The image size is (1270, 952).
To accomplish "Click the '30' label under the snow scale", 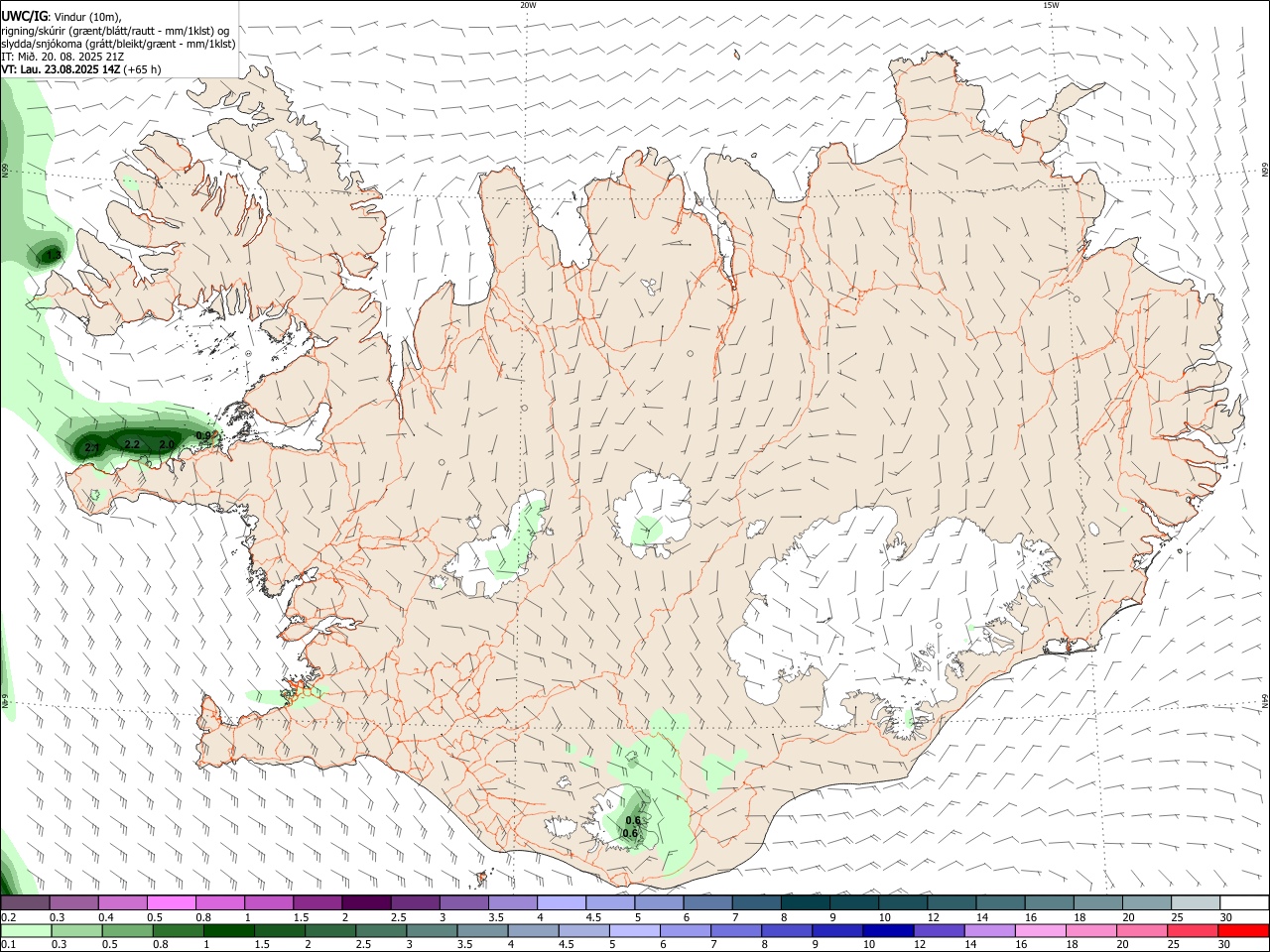I will coord(1226,917).
